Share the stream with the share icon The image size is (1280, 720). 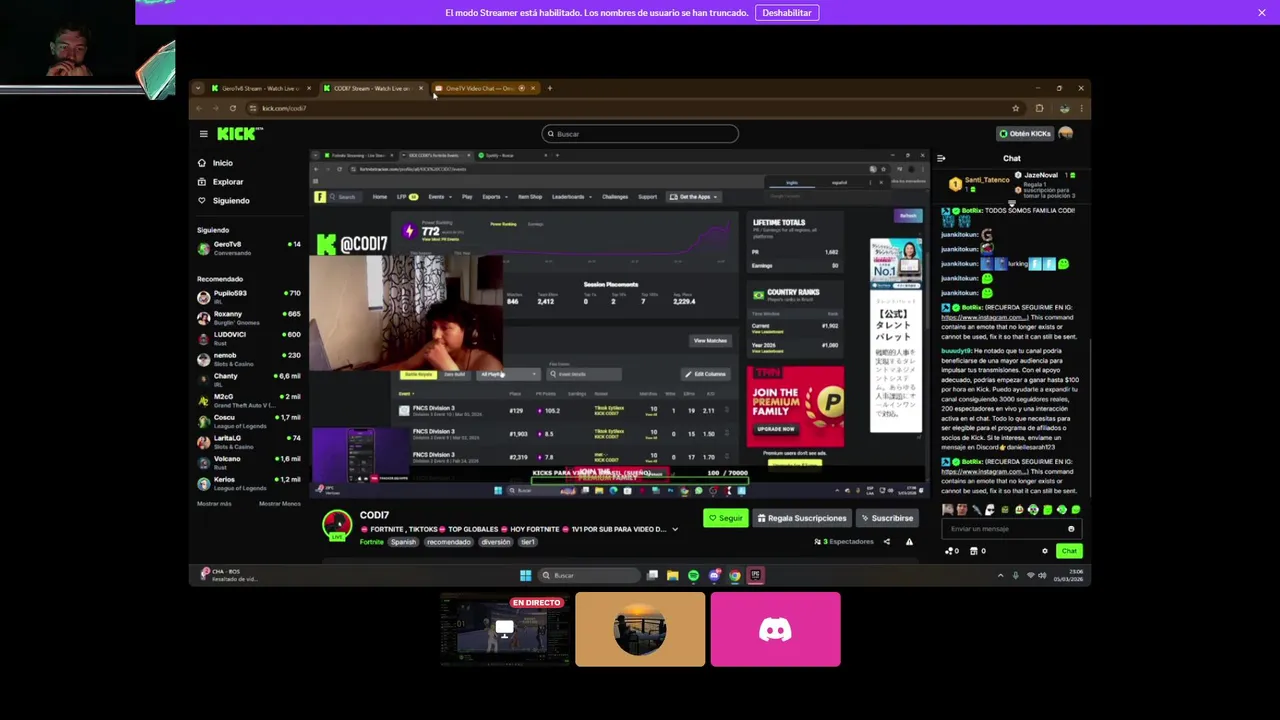(886, 542)
